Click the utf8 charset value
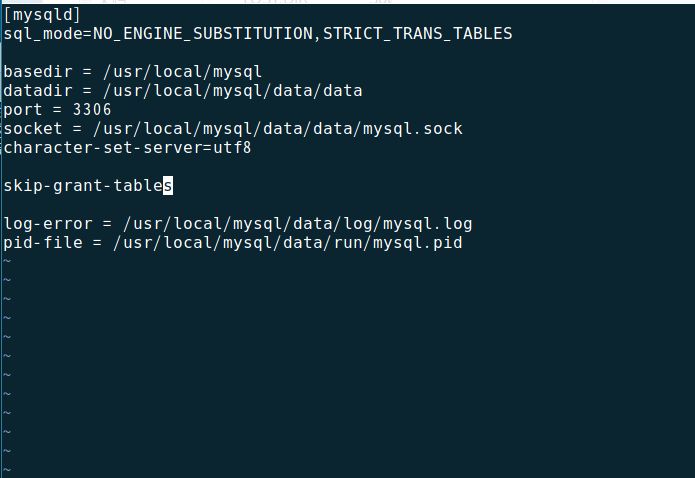 point(232,148)
